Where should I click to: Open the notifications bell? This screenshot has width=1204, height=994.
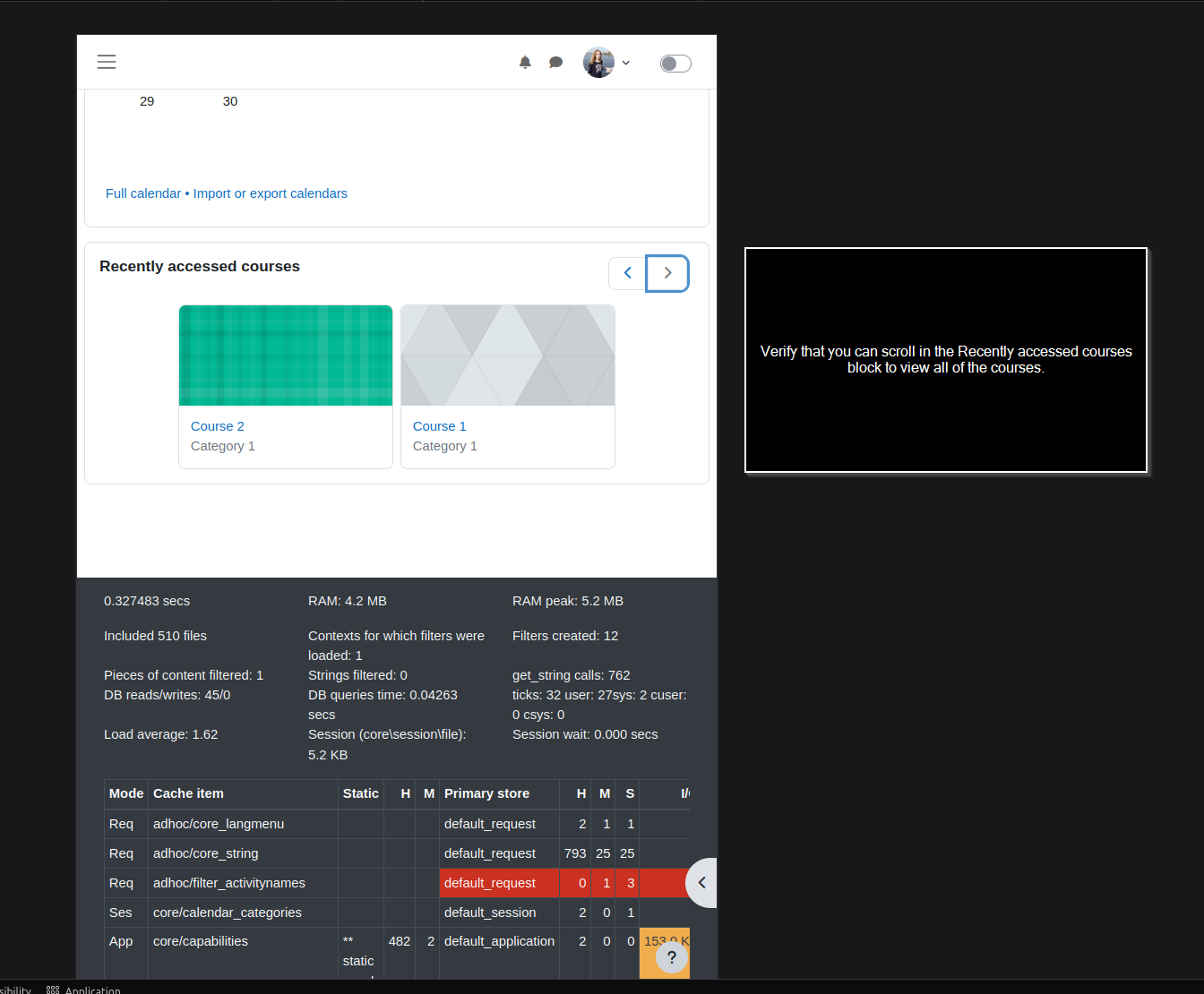tap(525, 63)
